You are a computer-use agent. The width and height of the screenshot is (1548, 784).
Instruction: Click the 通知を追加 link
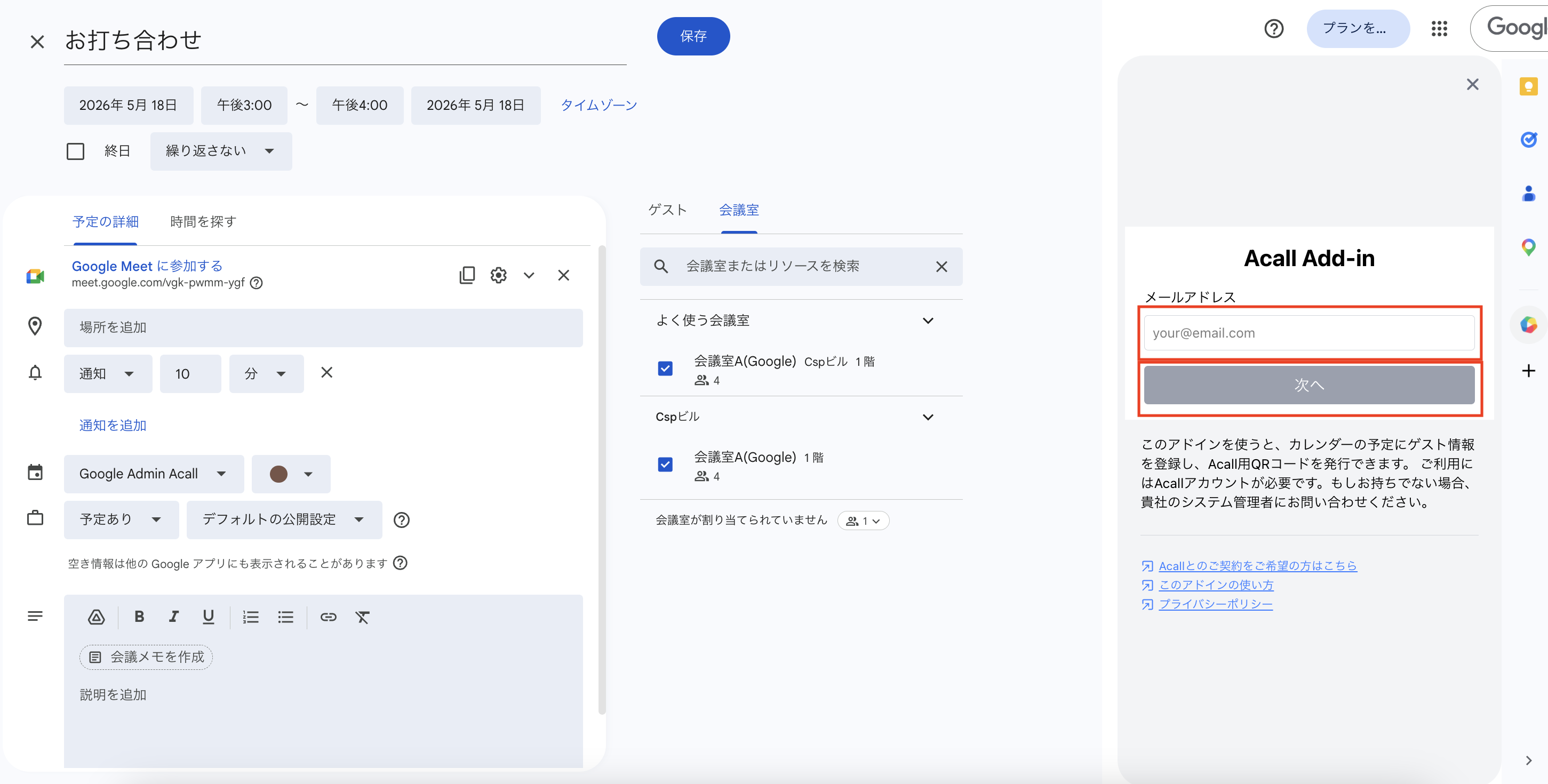point(113,426)
